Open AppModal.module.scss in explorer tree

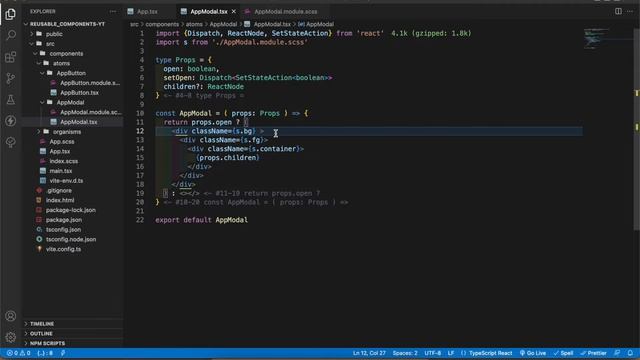click(x=90, y=112)
